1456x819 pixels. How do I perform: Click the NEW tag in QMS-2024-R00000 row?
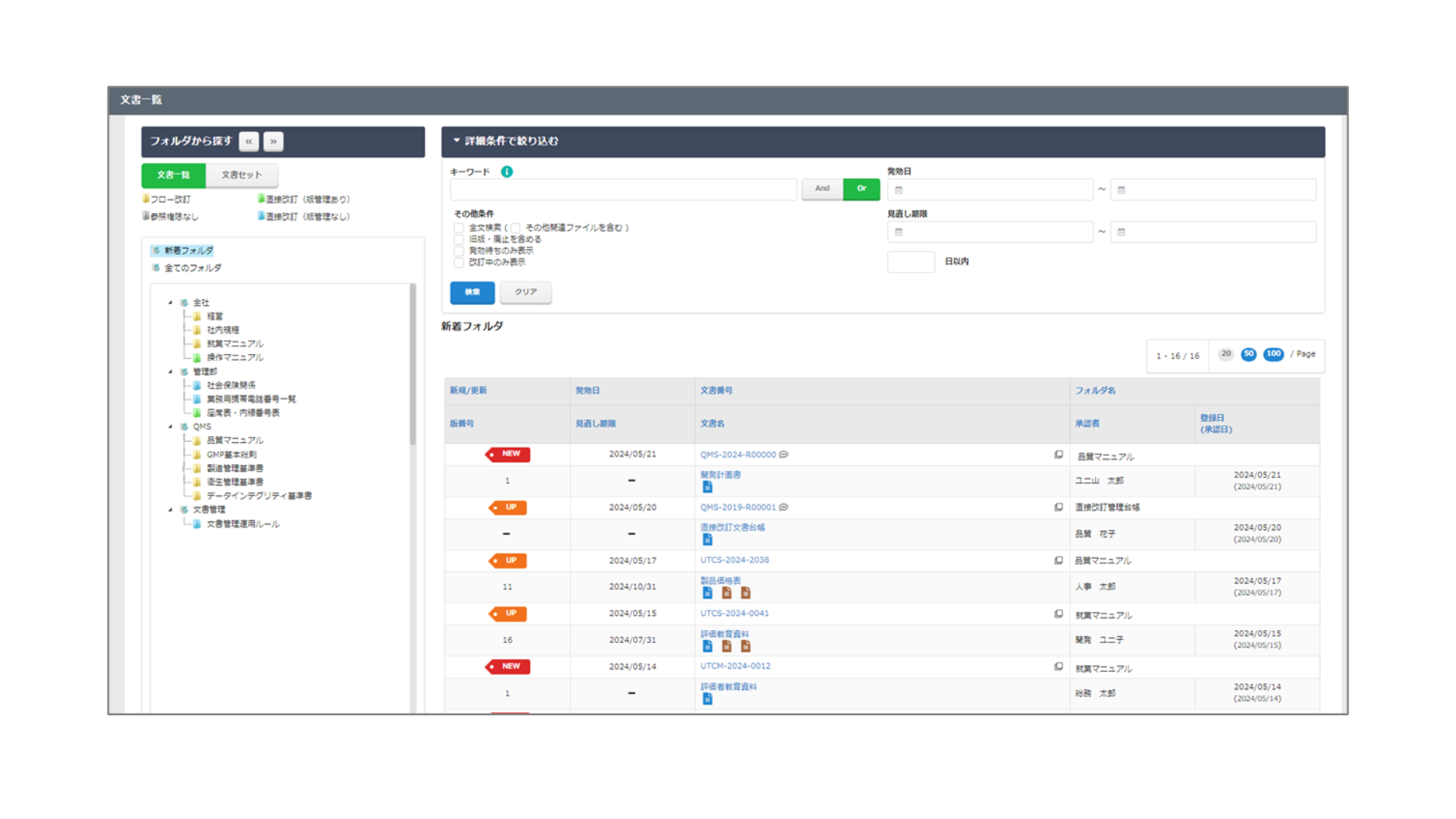point(508,454)
